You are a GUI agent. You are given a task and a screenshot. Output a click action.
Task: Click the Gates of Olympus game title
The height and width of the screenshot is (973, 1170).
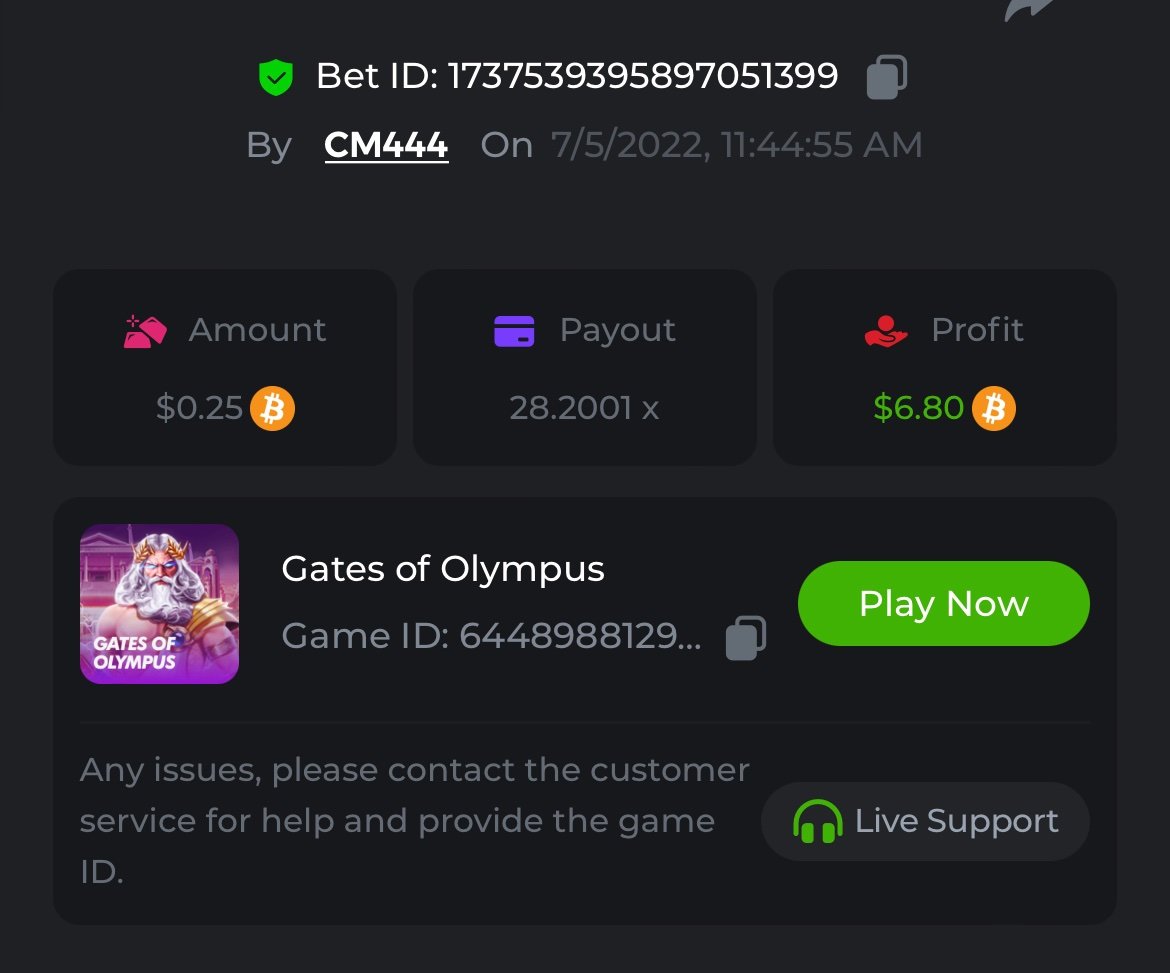[443, 569]
